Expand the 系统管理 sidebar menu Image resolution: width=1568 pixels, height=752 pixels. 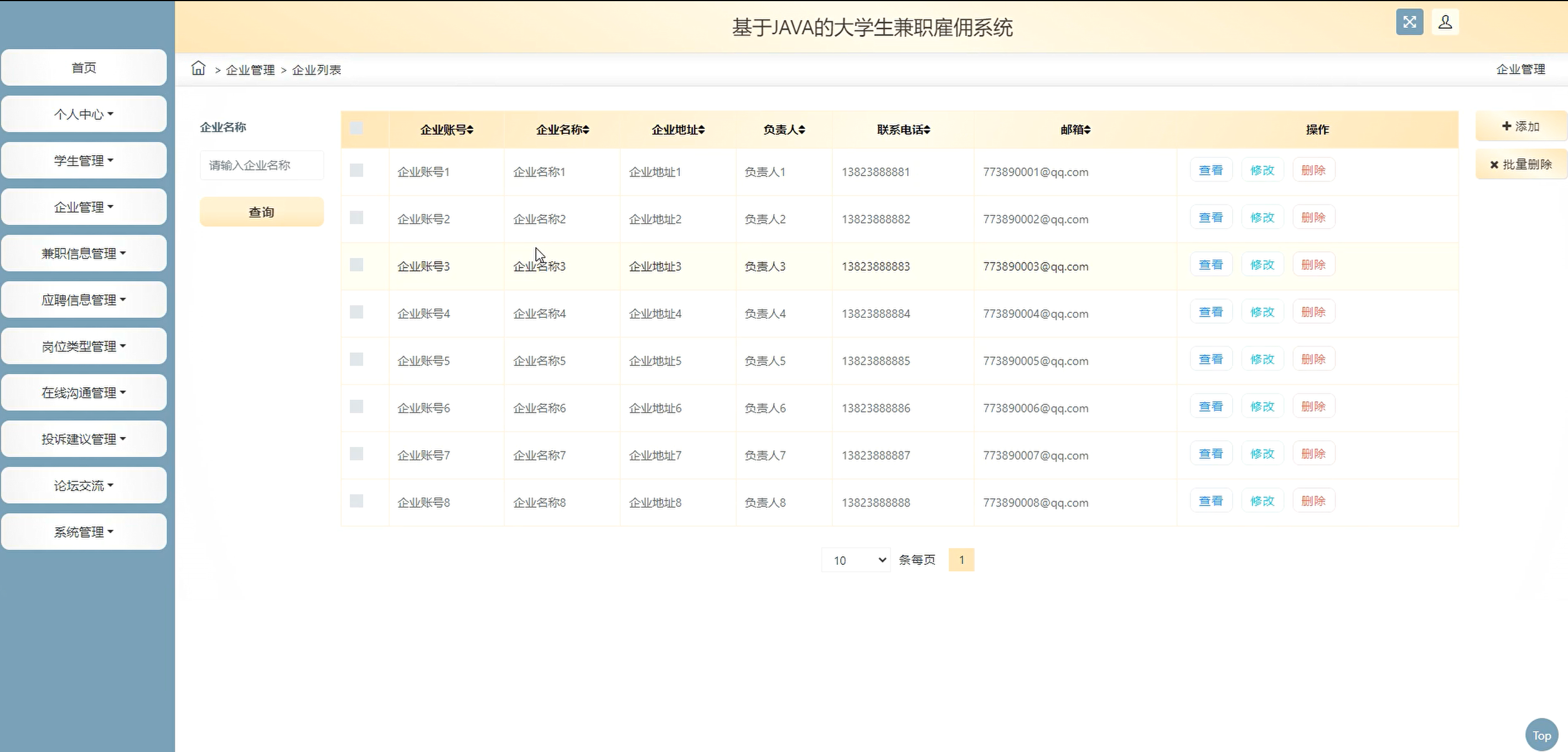coord(84,532)
